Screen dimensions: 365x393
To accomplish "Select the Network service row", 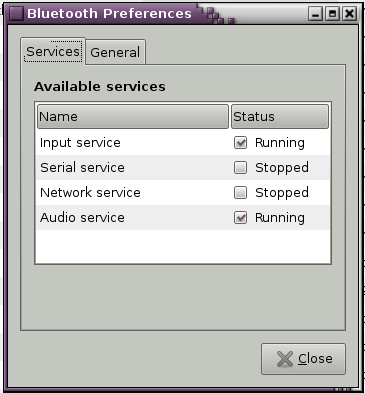I will 183,193.
